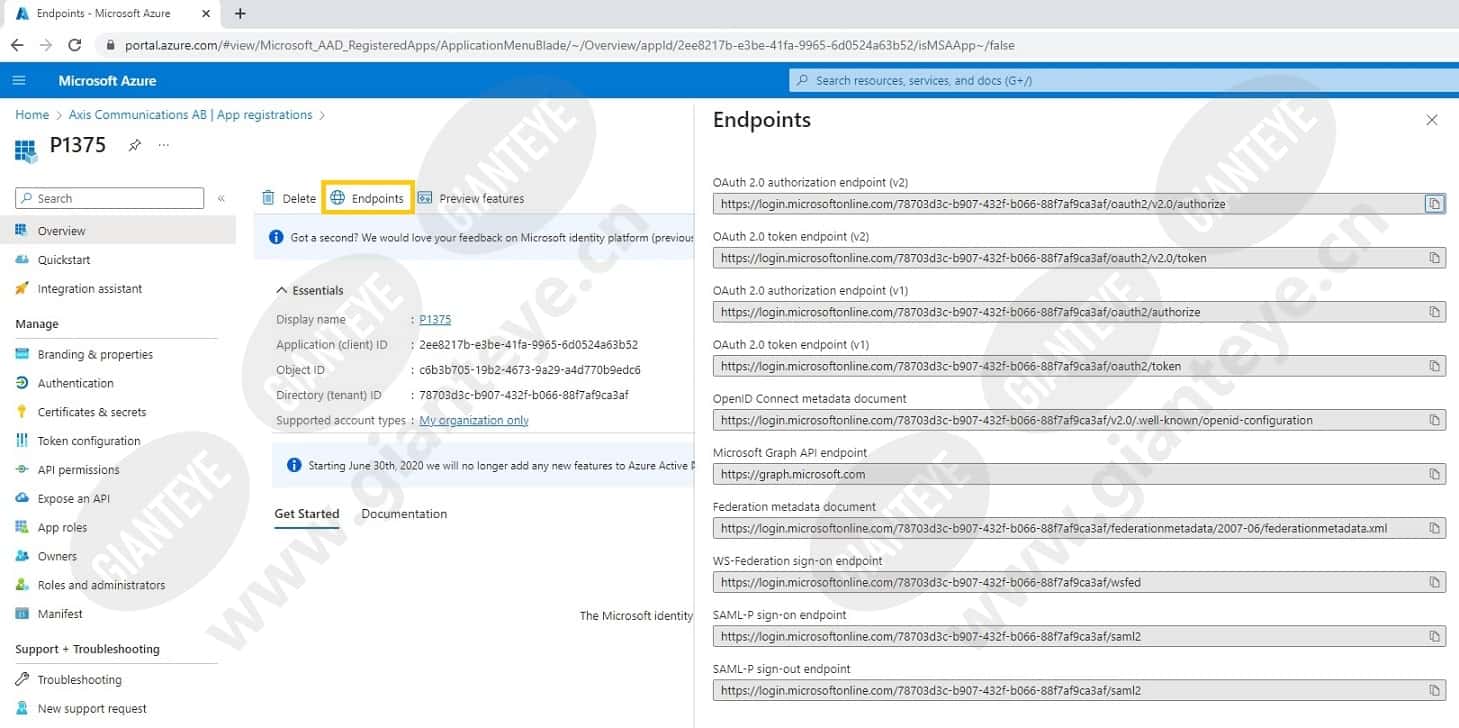Switch to the Documentation tab
The height and width of the screenshot is (728, 1459).
click(404, 514)
